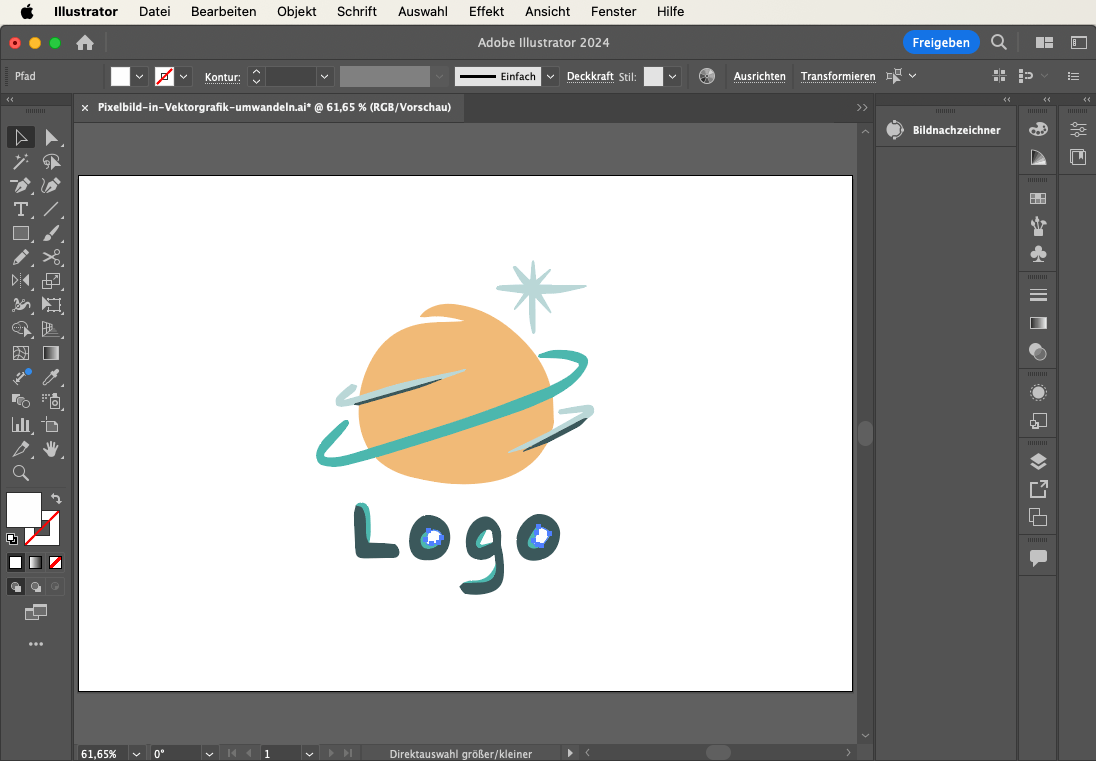1096x761 pixels.
Task: Select the Zoom magnifier tool
Action: pyautogui.click(x=20, y=473)
